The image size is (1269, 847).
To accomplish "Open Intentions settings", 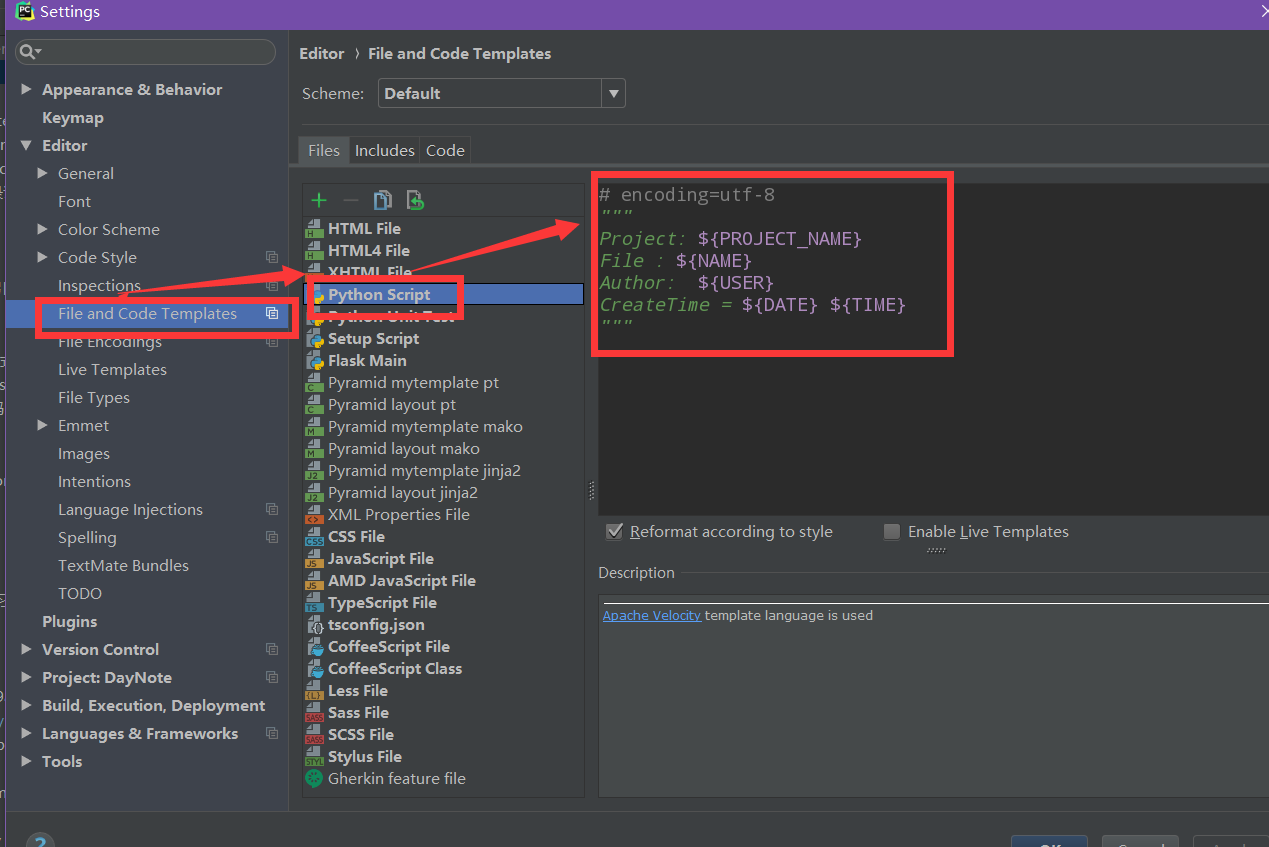I will [x=94, y=481].
